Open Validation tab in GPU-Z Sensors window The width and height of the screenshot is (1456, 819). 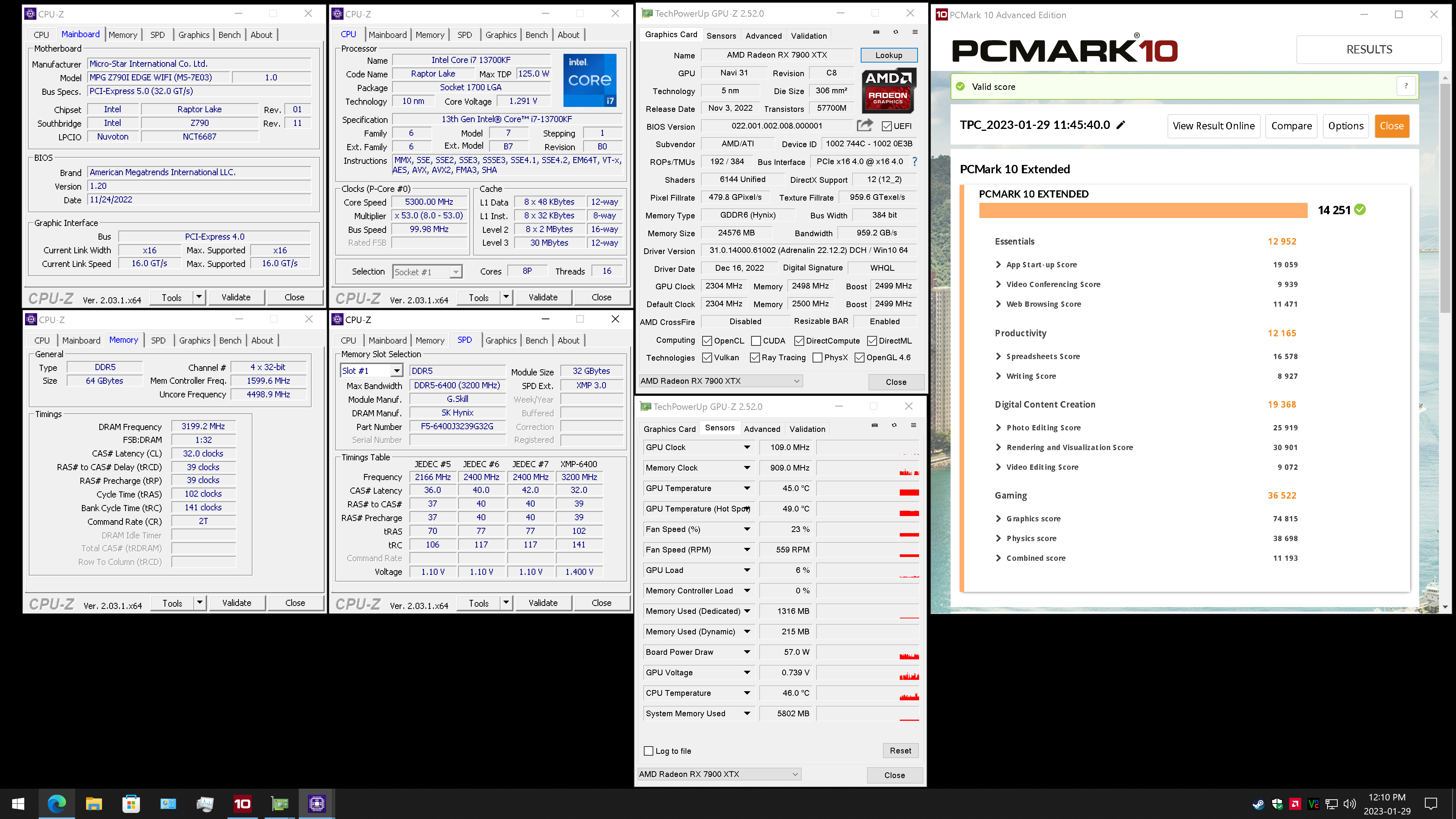tap(807, 429)
